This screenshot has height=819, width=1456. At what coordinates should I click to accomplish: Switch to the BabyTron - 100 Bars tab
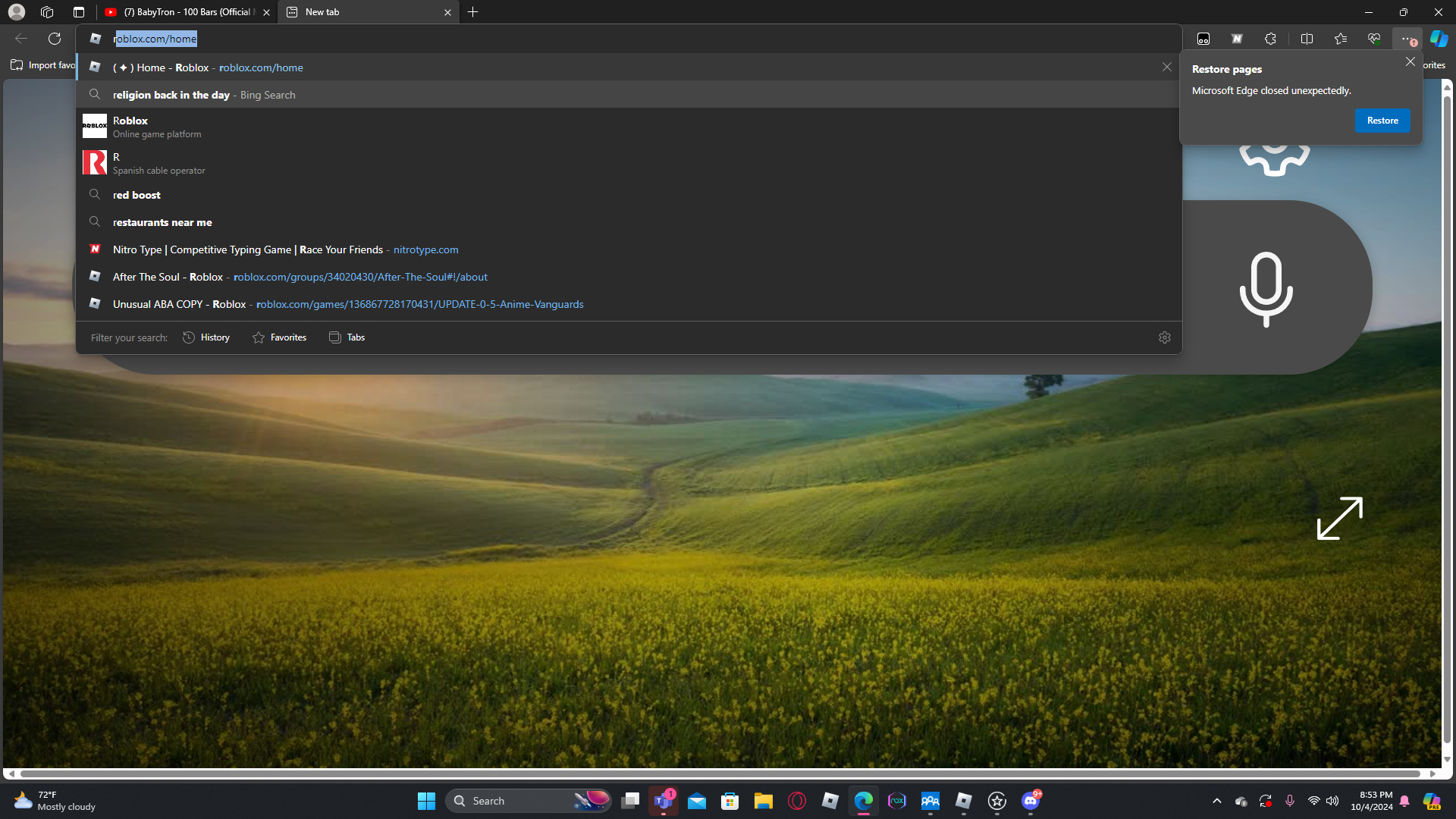(x=187, y=12)
